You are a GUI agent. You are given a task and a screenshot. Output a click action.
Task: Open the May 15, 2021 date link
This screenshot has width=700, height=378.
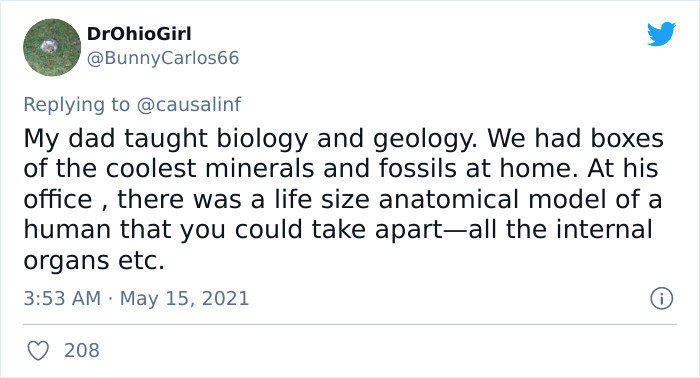pos(184,299)
